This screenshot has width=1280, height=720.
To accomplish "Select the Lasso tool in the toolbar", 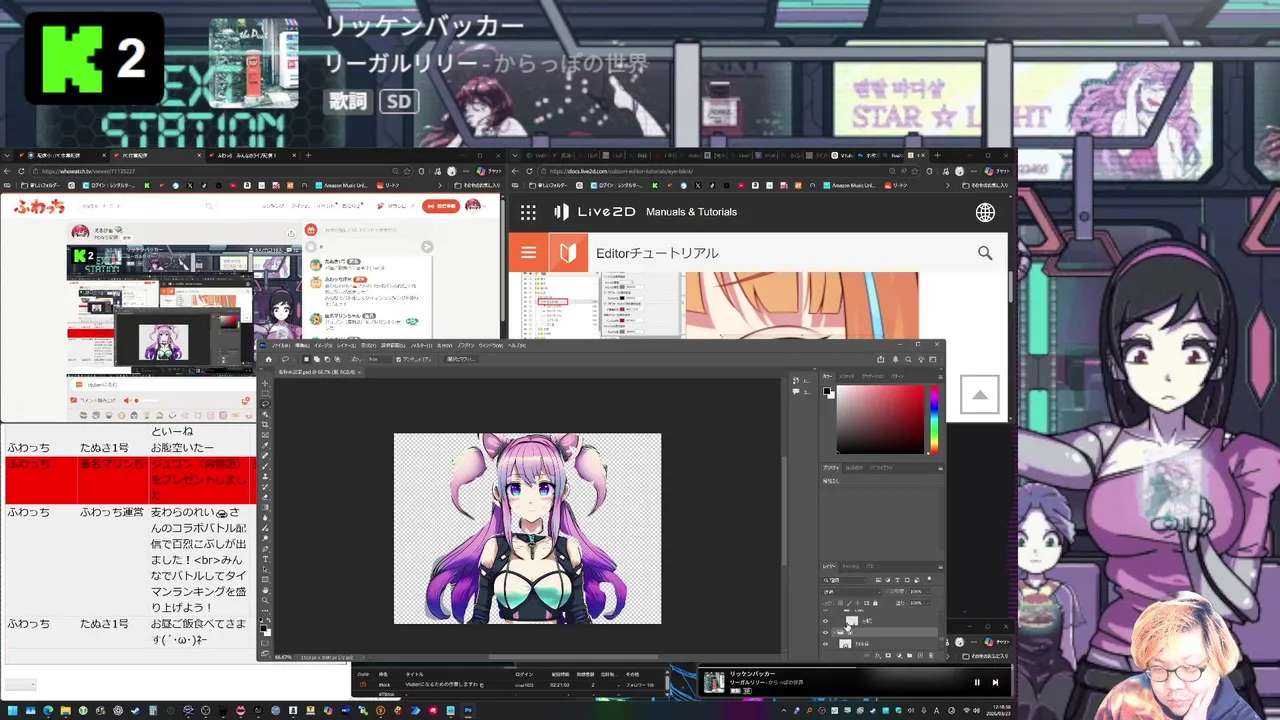I will [265, 404].
